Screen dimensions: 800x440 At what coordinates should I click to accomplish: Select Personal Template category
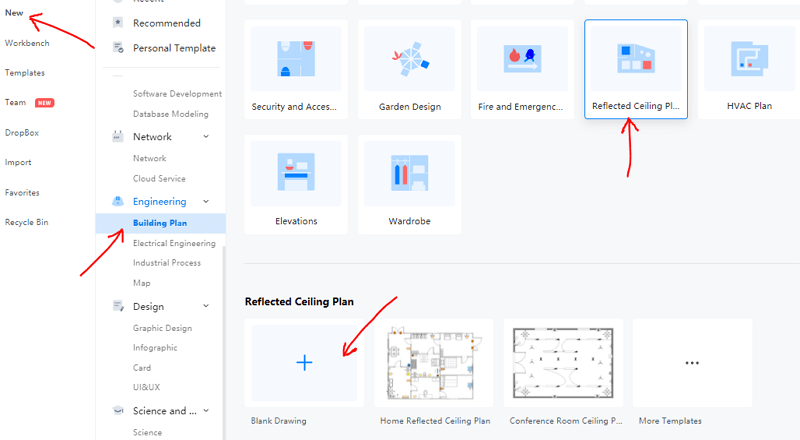coord(174,48)
